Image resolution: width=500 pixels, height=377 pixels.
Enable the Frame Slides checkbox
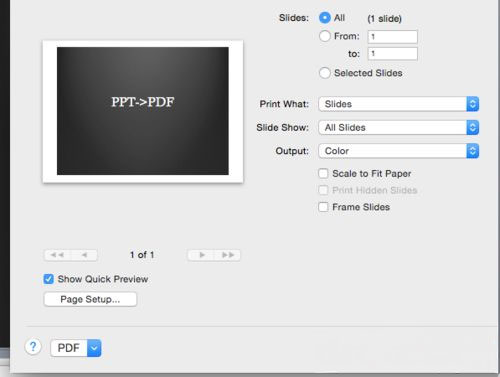pyautogui.click(x=323, y=207)
